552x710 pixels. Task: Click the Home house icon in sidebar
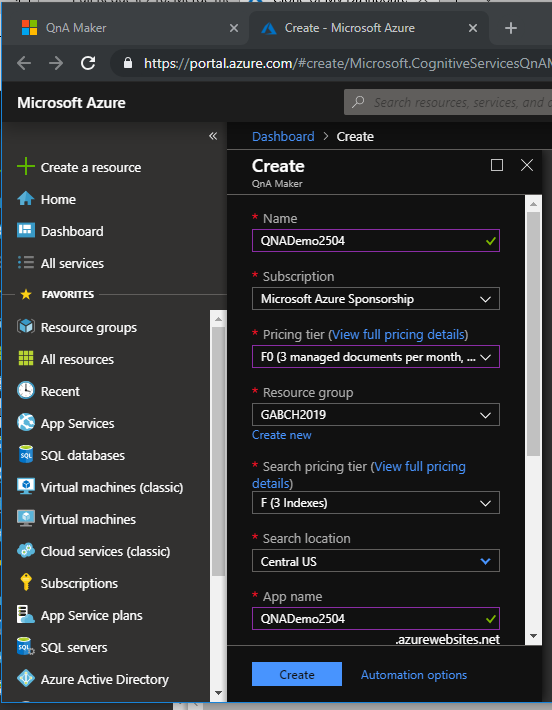point(26,199)
